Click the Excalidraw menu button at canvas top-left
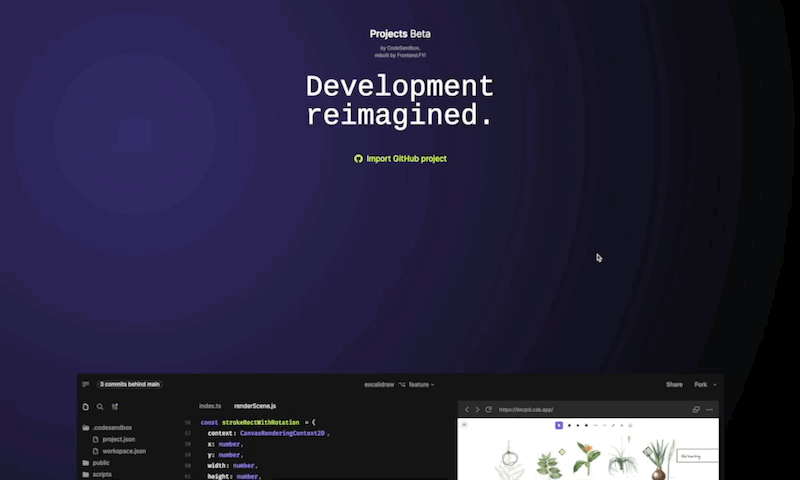 464,425
